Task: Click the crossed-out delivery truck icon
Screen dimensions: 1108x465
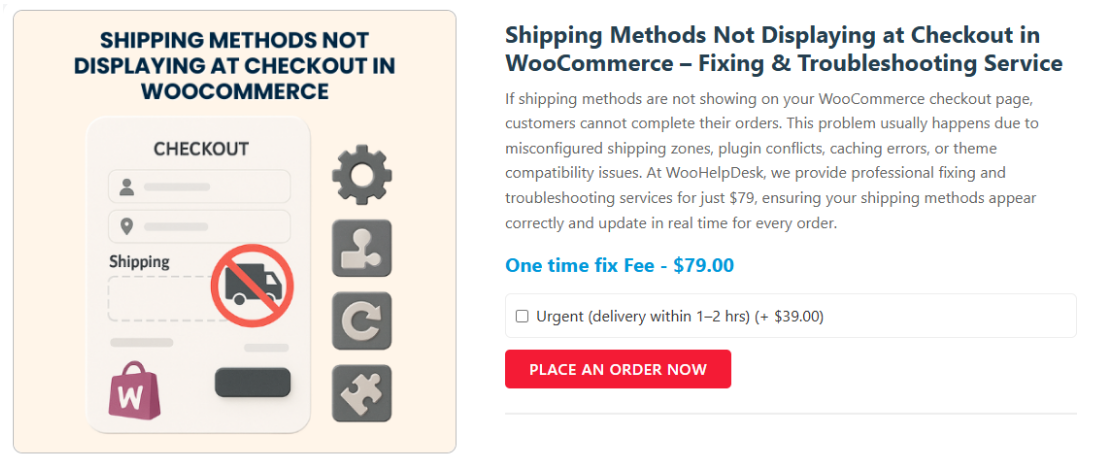Action: coord(252,287)
